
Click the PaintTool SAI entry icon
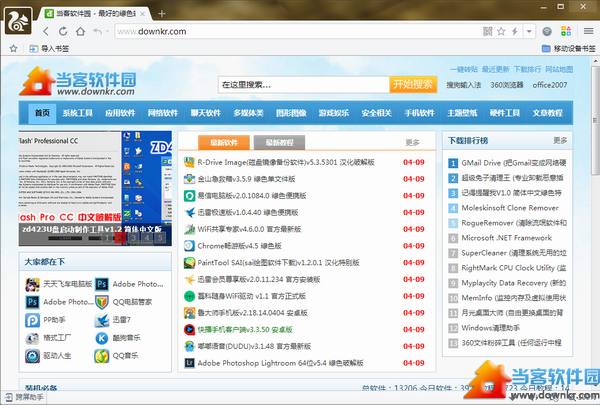(189, 263)
